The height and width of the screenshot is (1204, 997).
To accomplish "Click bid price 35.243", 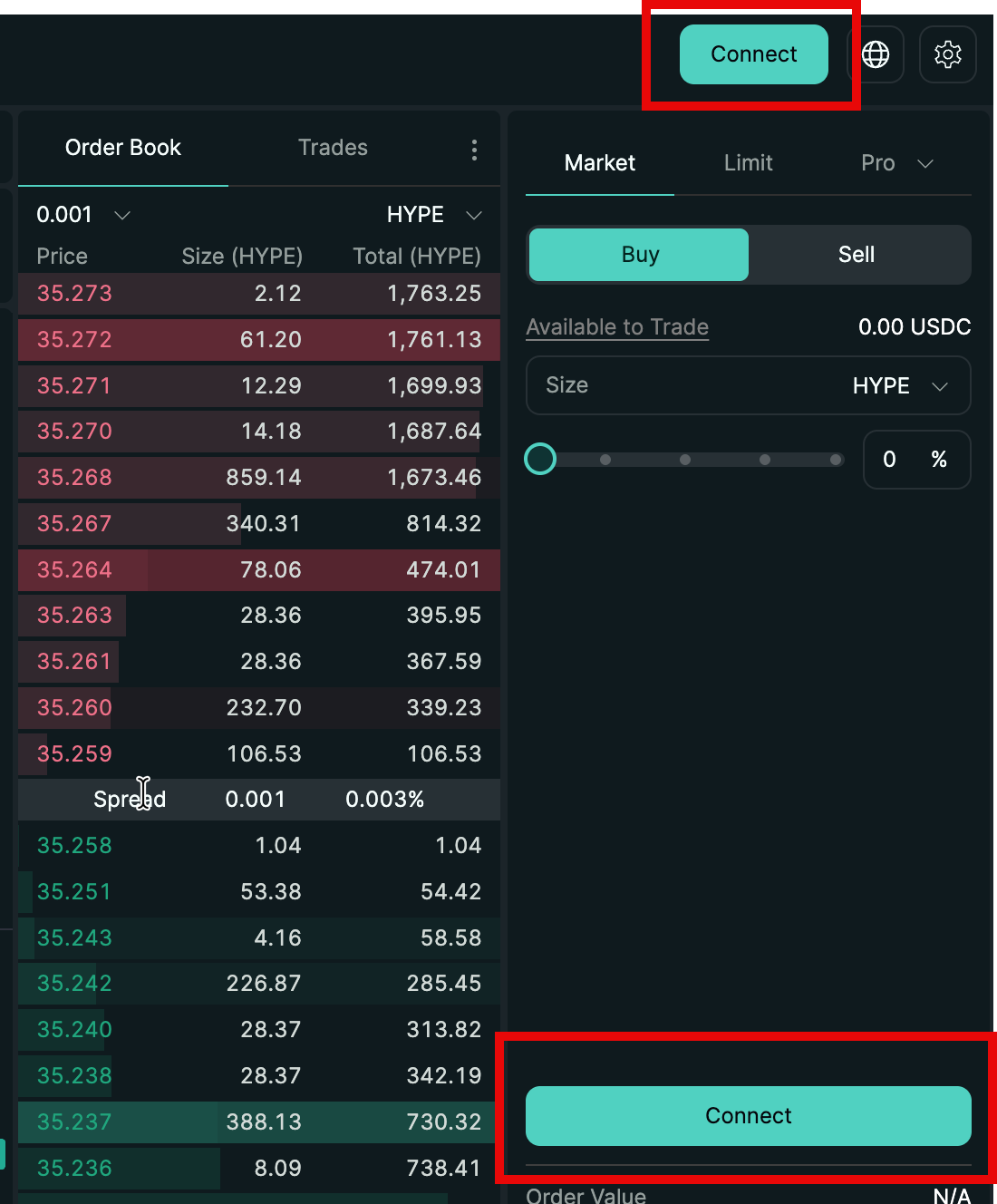I will [74, 938].
